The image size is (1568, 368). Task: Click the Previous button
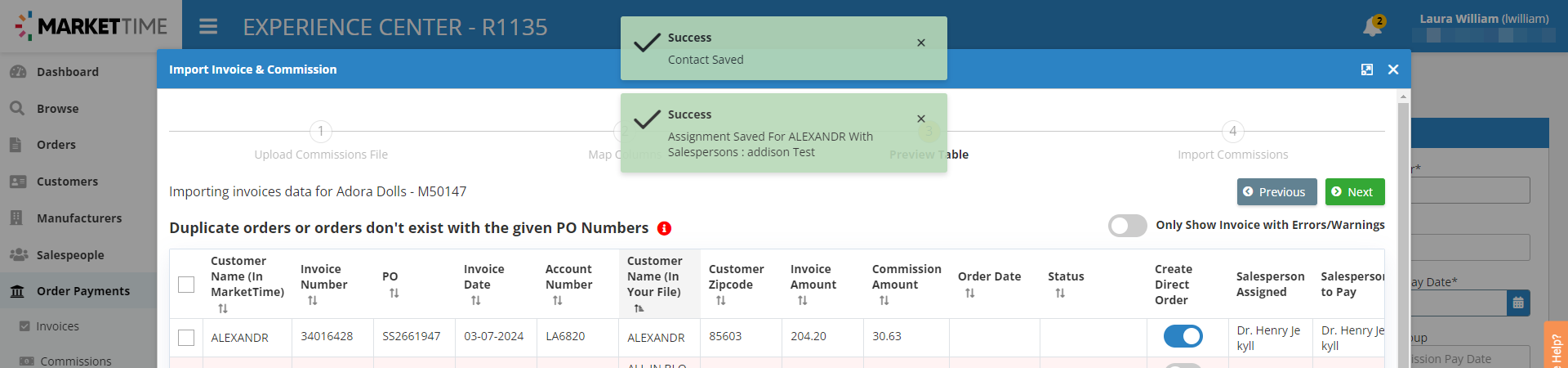(1276, 192)
